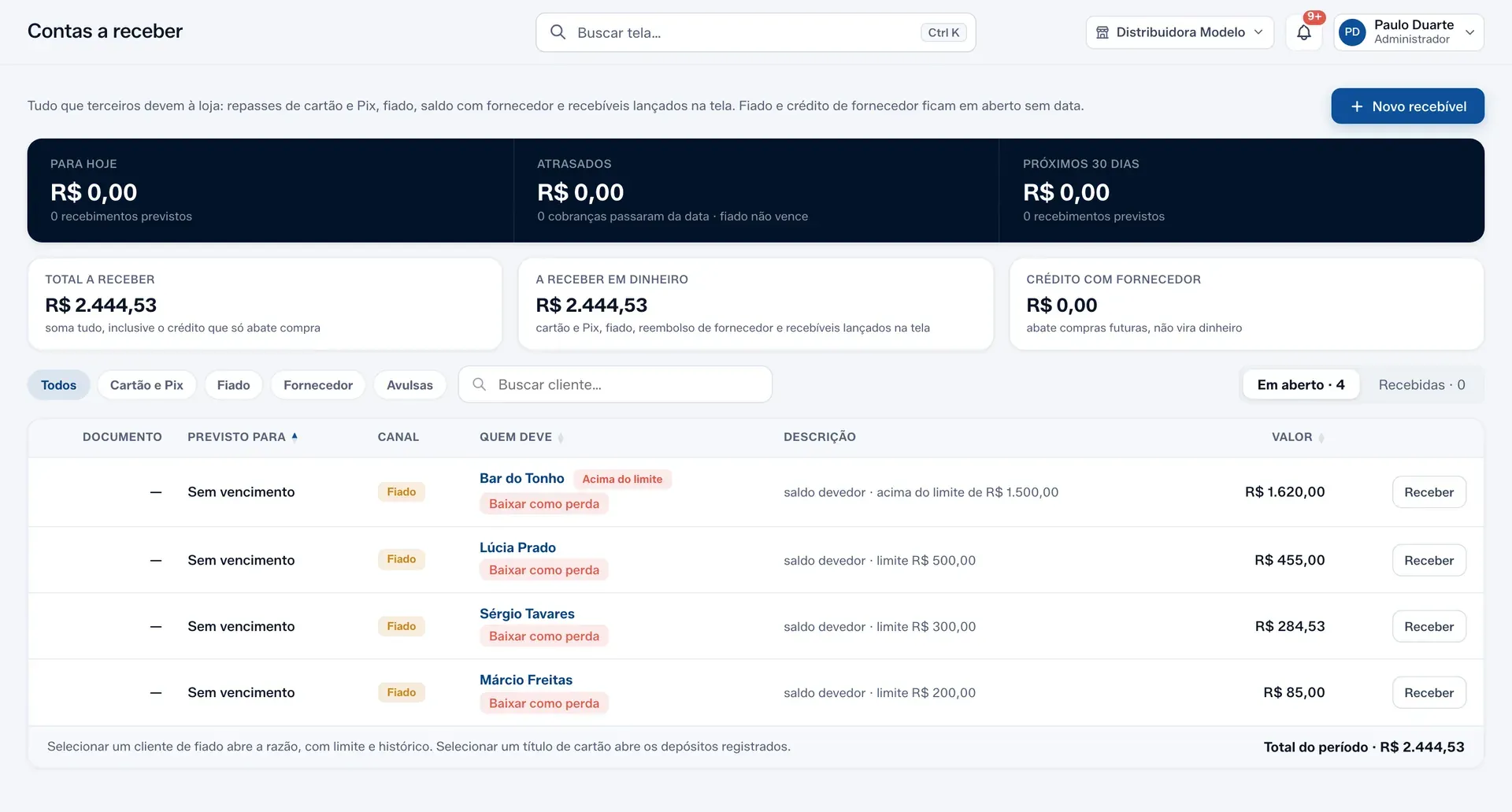Show Recebidas · 0 list
The height and width of the screenshot is (812, 1512).
(1421, 384)
